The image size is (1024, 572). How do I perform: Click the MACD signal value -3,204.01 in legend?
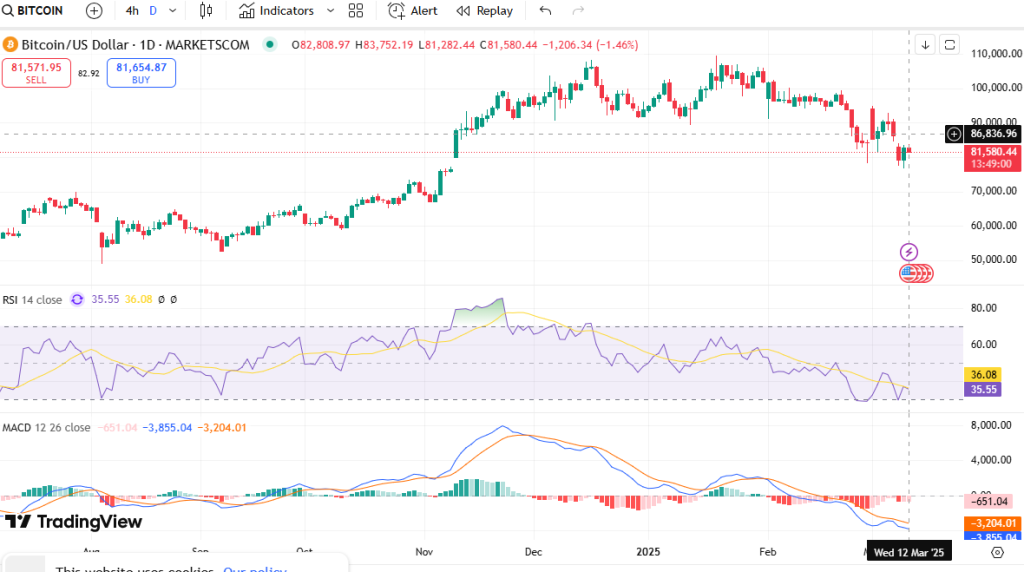(222, 428)
